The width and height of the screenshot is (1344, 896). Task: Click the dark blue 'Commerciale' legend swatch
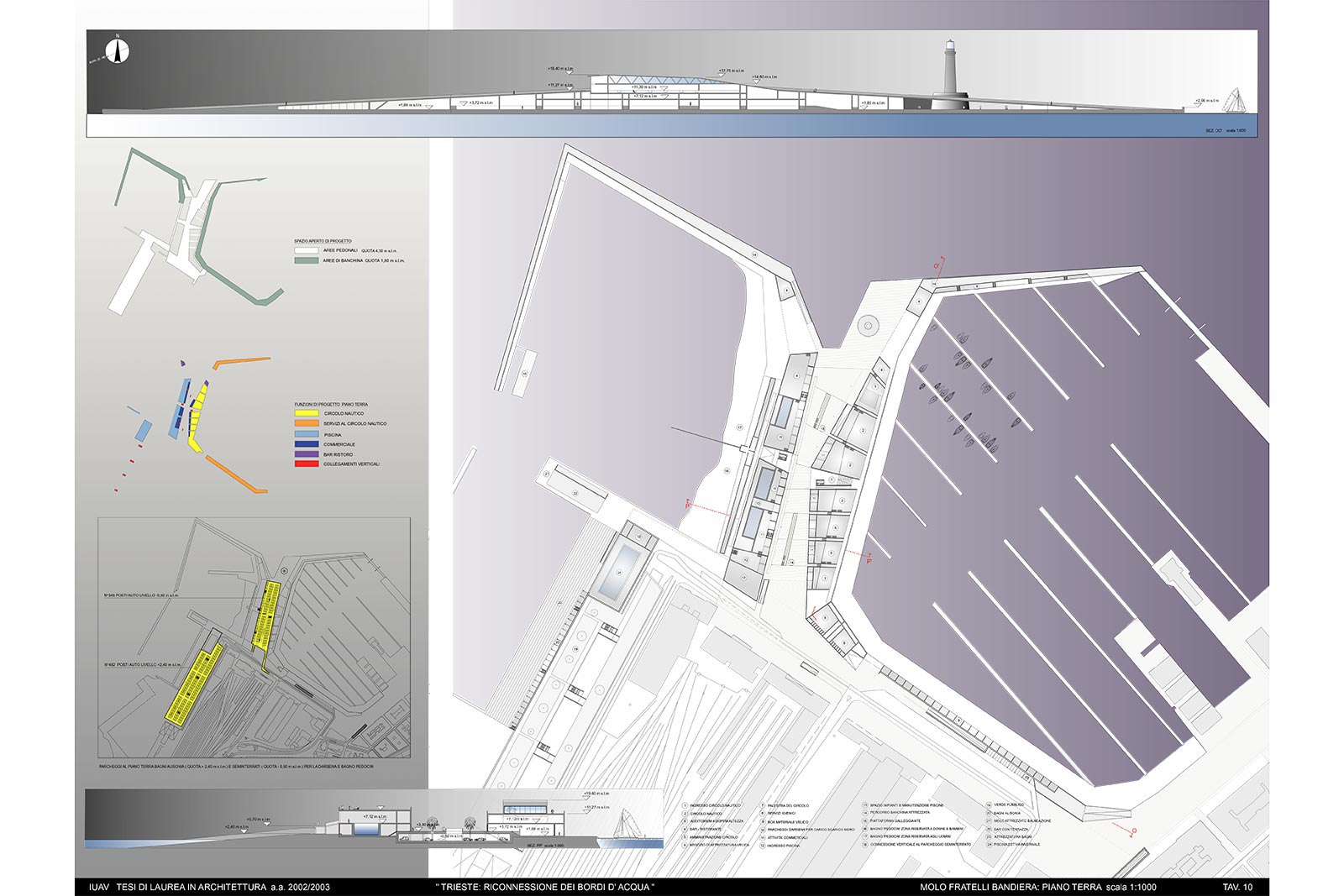(x=307, y=443)
